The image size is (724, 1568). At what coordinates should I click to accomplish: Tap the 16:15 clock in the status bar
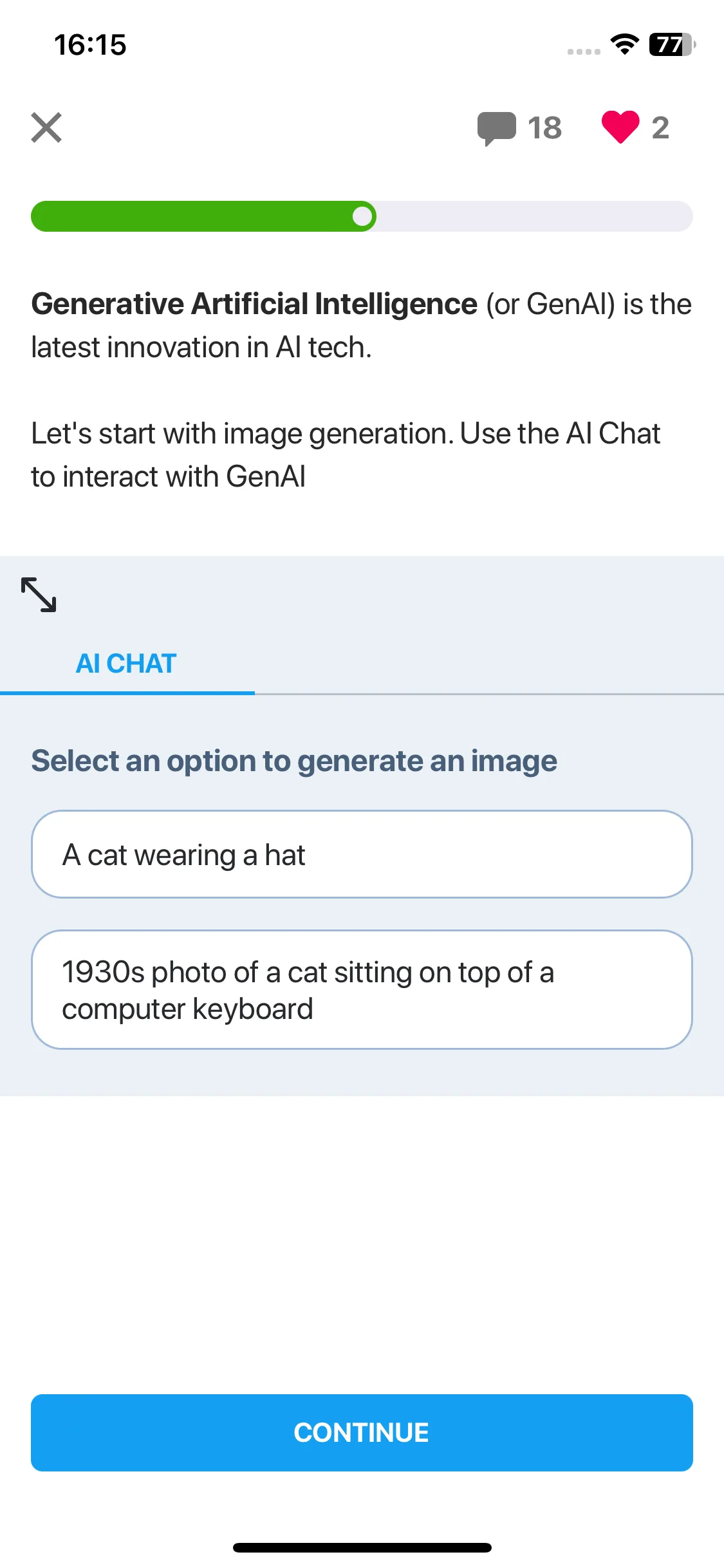90,45
